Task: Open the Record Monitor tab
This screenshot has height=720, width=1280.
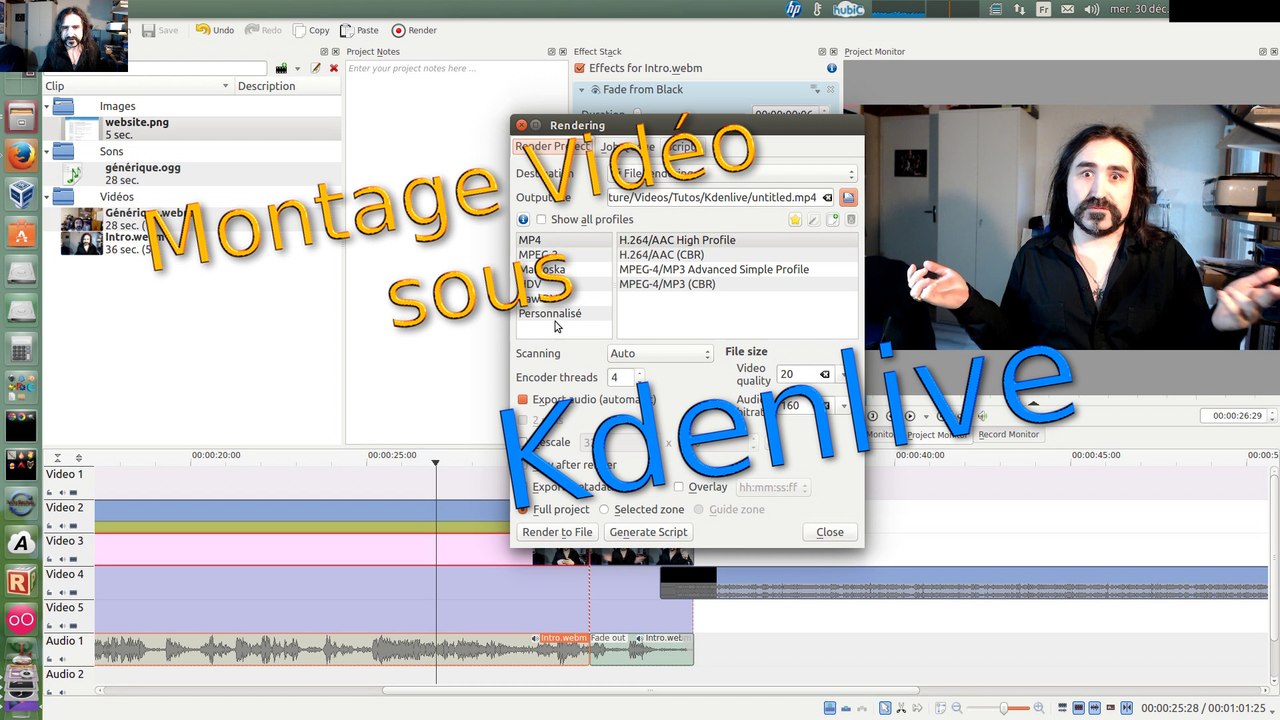Action: pyautogui.click(x=1008, y=434)
